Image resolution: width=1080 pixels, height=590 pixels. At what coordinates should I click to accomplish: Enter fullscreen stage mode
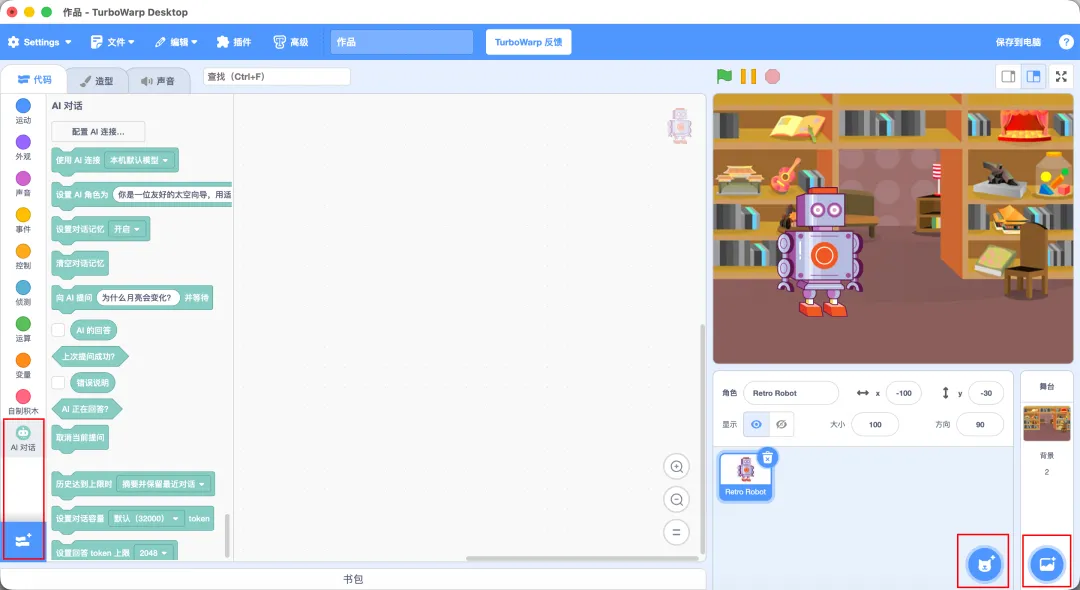tap(1061, 76)
